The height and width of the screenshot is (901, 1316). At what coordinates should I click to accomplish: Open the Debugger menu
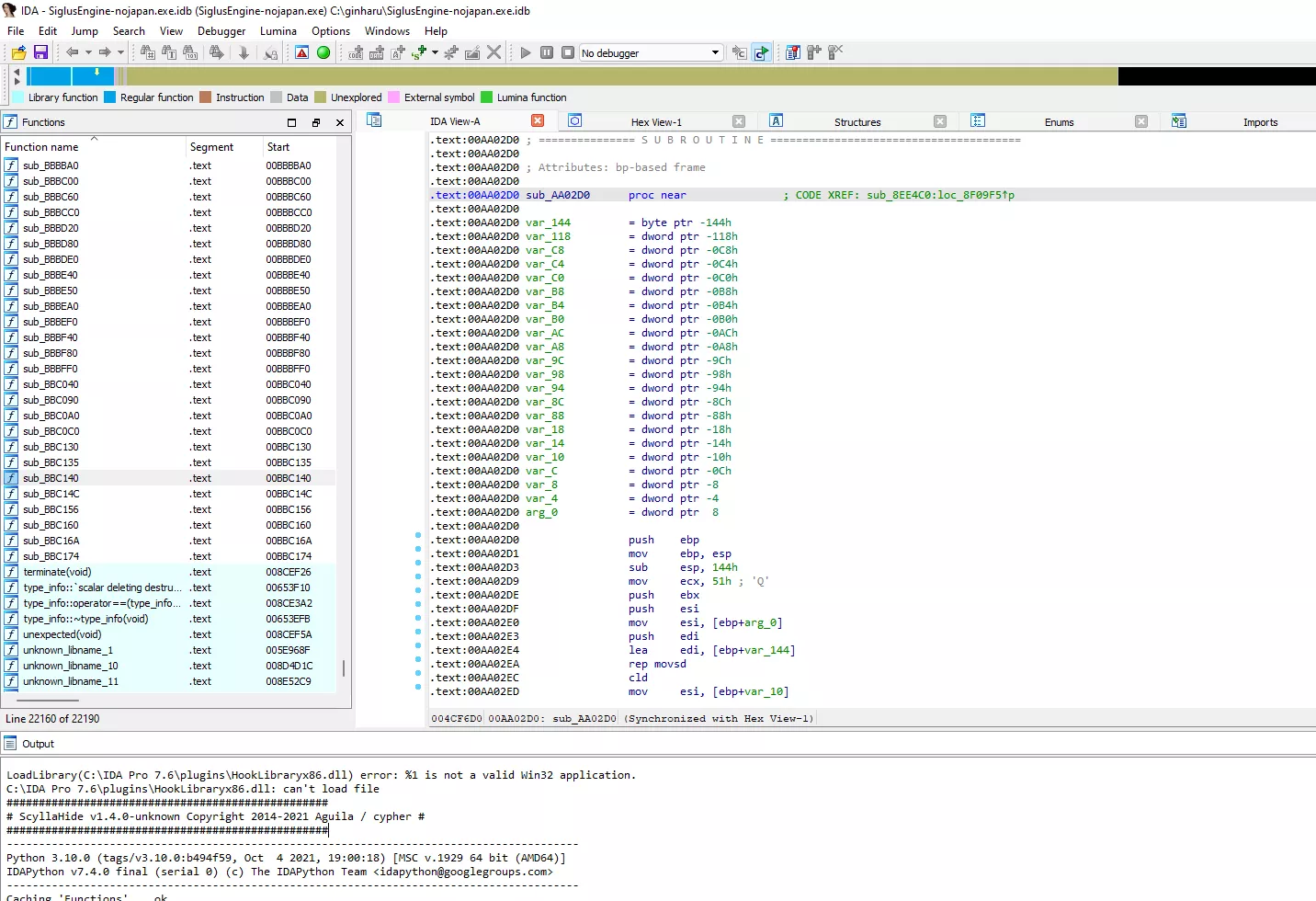tap(221, 30)
